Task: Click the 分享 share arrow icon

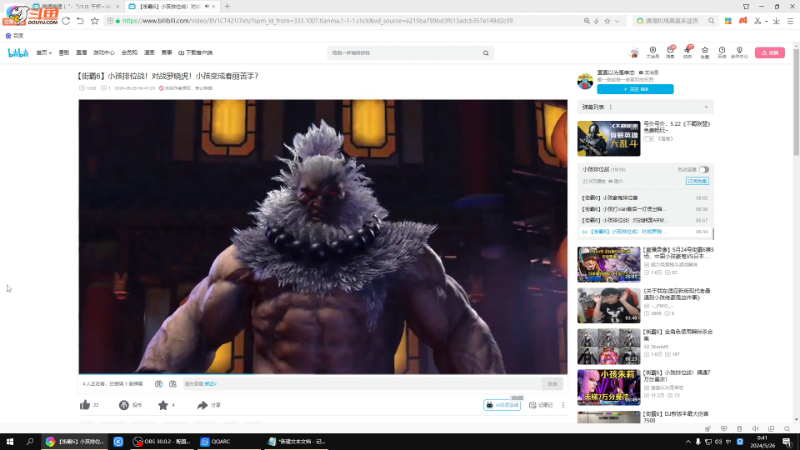Action: point(202,405)
